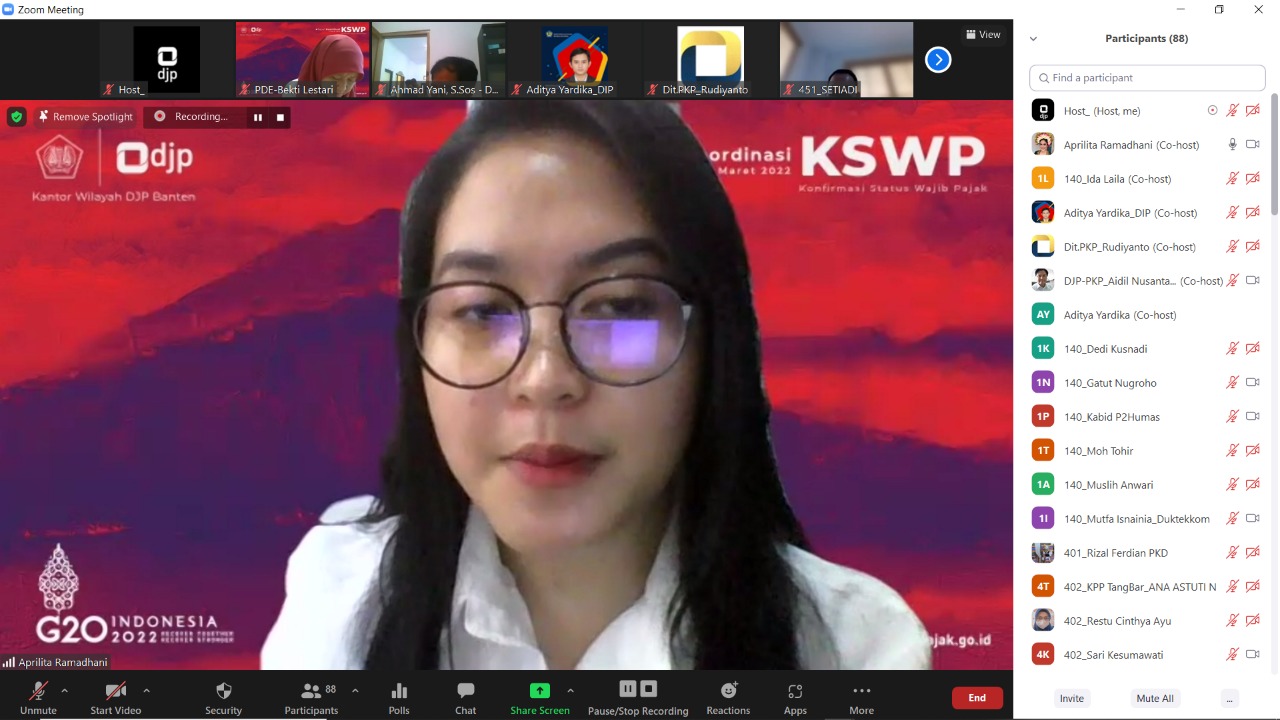
Task: Start sharing with Share Screen
Action: [x=539, y=696]
